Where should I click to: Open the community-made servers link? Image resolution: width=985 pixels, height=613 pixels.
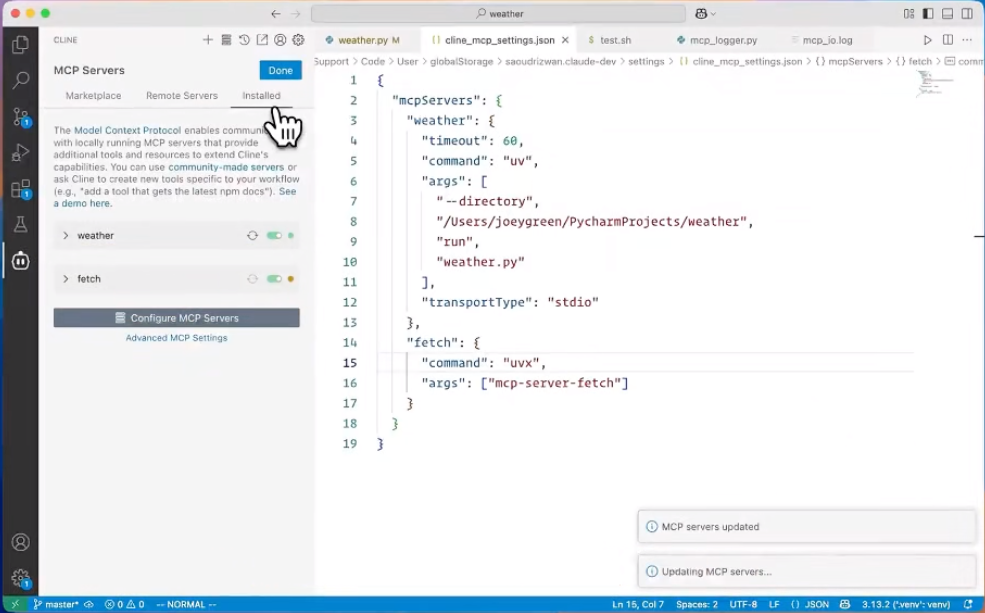pyautogui.click(x=226, y=167)
